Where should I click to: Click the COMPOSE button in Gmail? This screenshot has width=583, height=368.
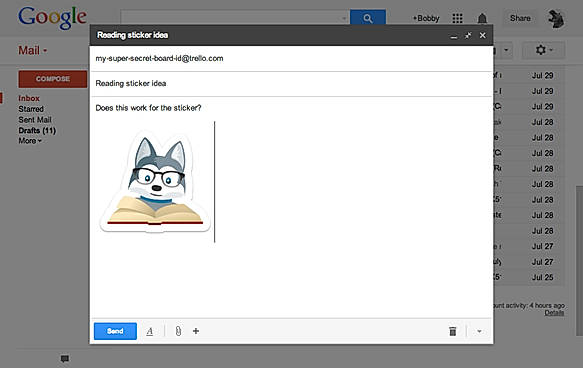tap(53, 79)
